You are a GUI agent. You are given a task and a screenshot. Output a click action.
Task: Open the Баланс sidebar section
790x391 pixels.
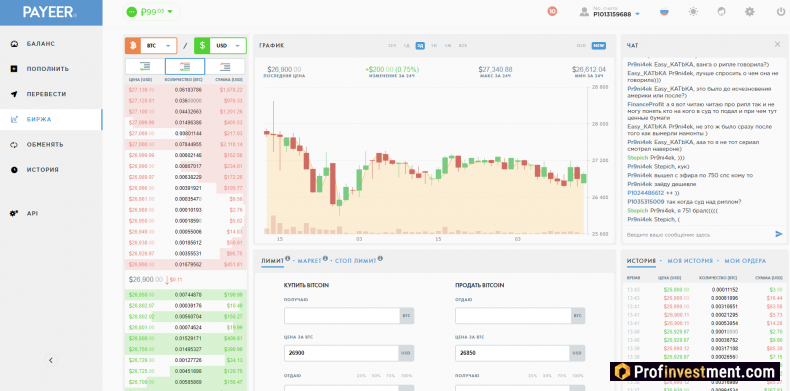pyautogui.click(x=40, y=44)
